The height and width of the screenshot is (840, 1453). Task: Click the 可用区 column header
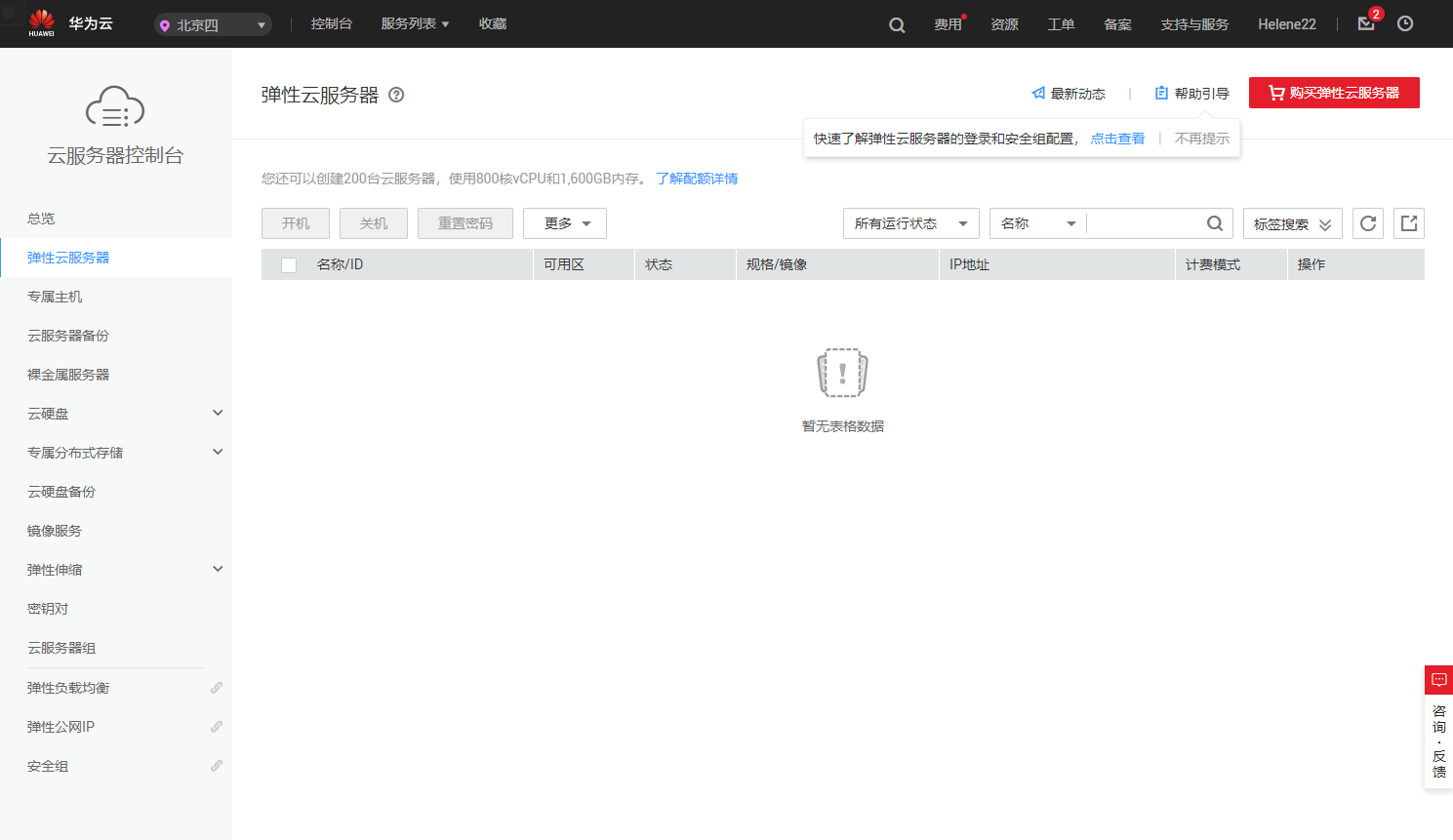coord(564,264)
